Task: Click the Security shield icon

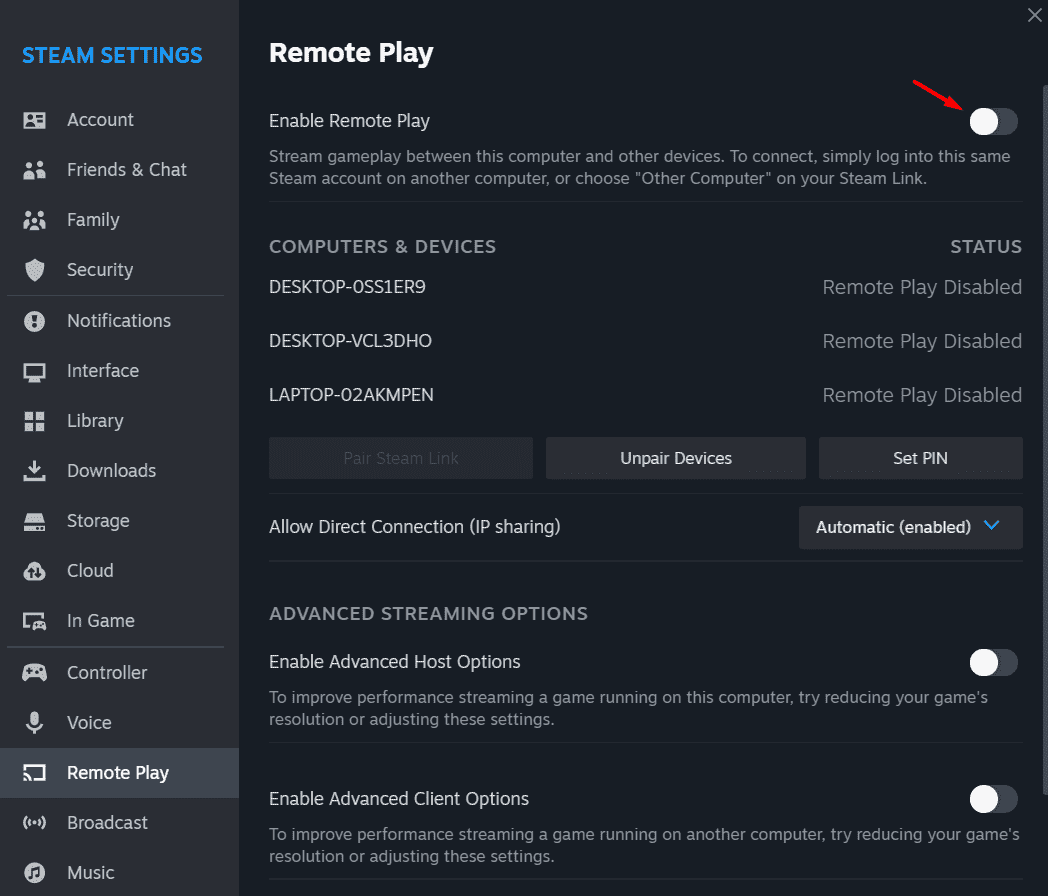Action: [35, 269]
